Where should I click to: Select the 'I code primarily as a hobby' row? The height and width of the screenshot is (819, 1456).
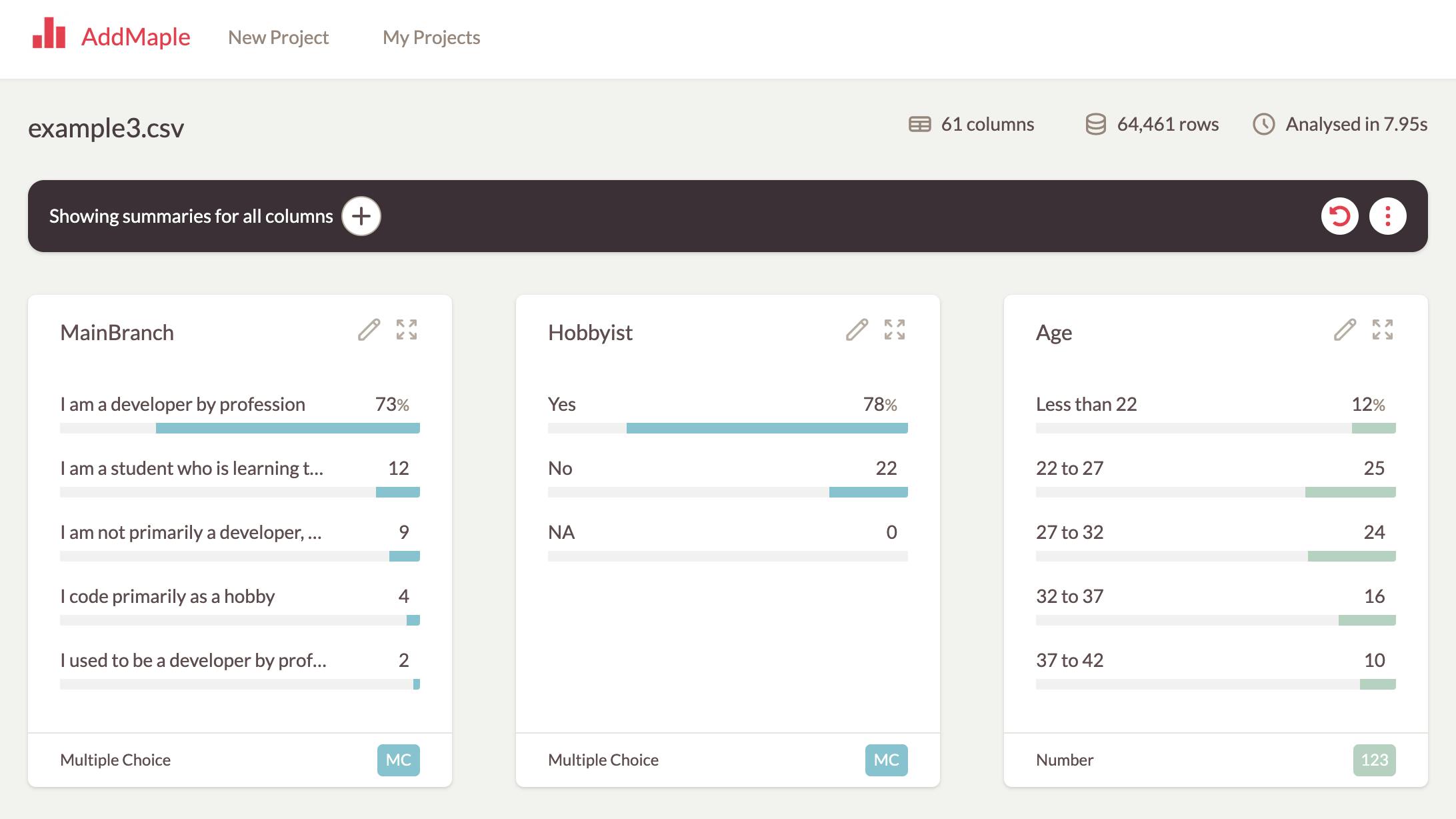pyautogui.click(x=167, y=597)
